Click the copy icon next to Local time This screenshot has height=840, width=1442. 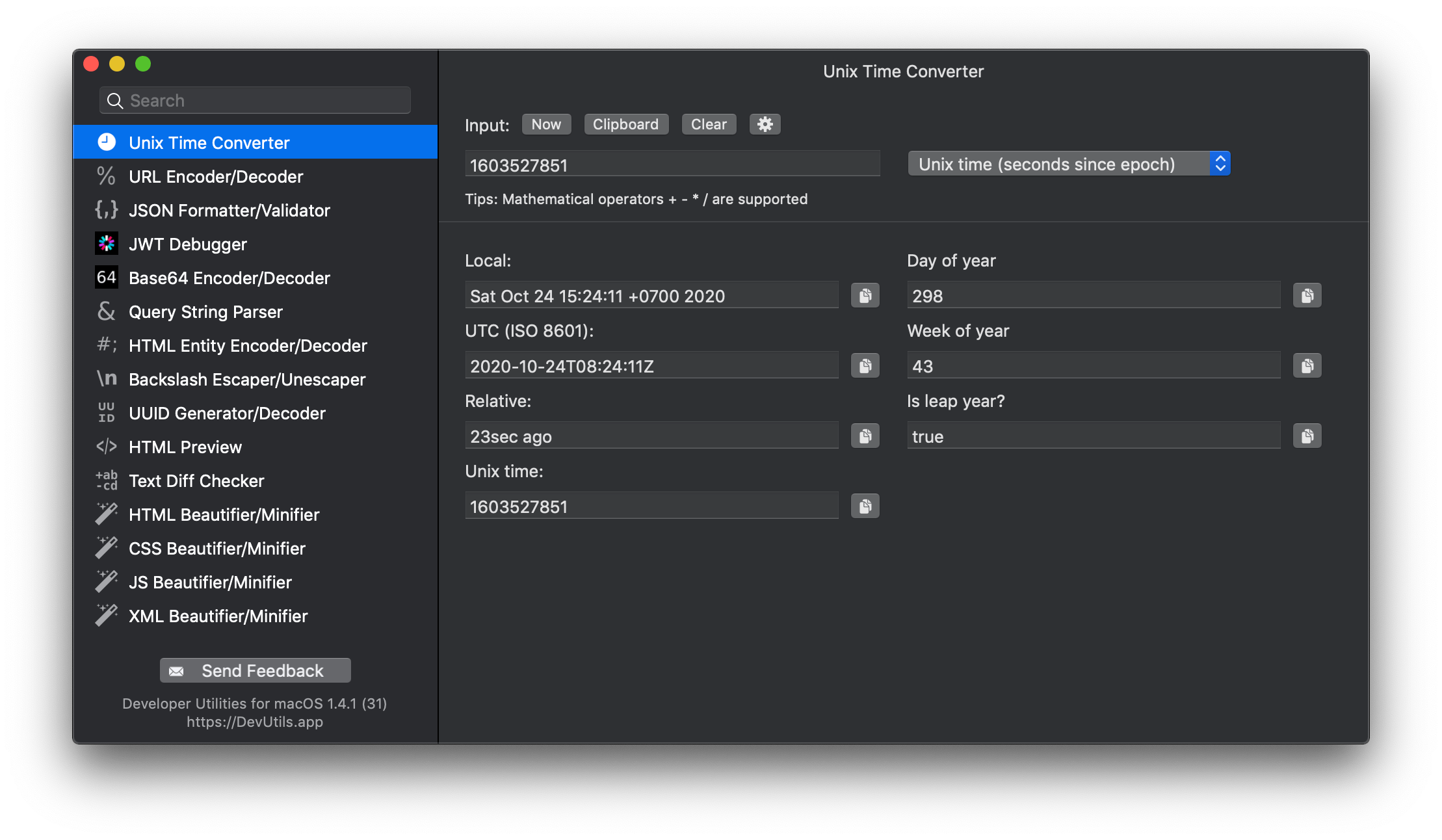tap(865, 295)
